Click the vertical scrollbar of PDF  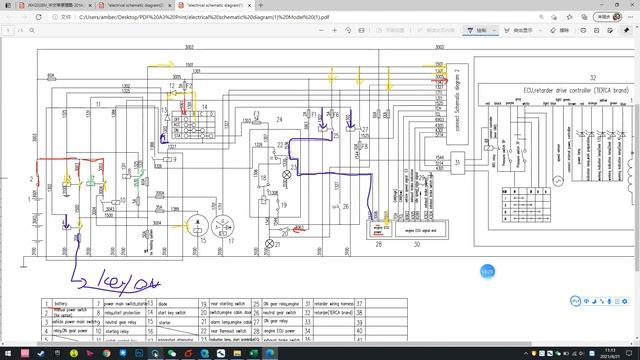(x=638, y=188)
